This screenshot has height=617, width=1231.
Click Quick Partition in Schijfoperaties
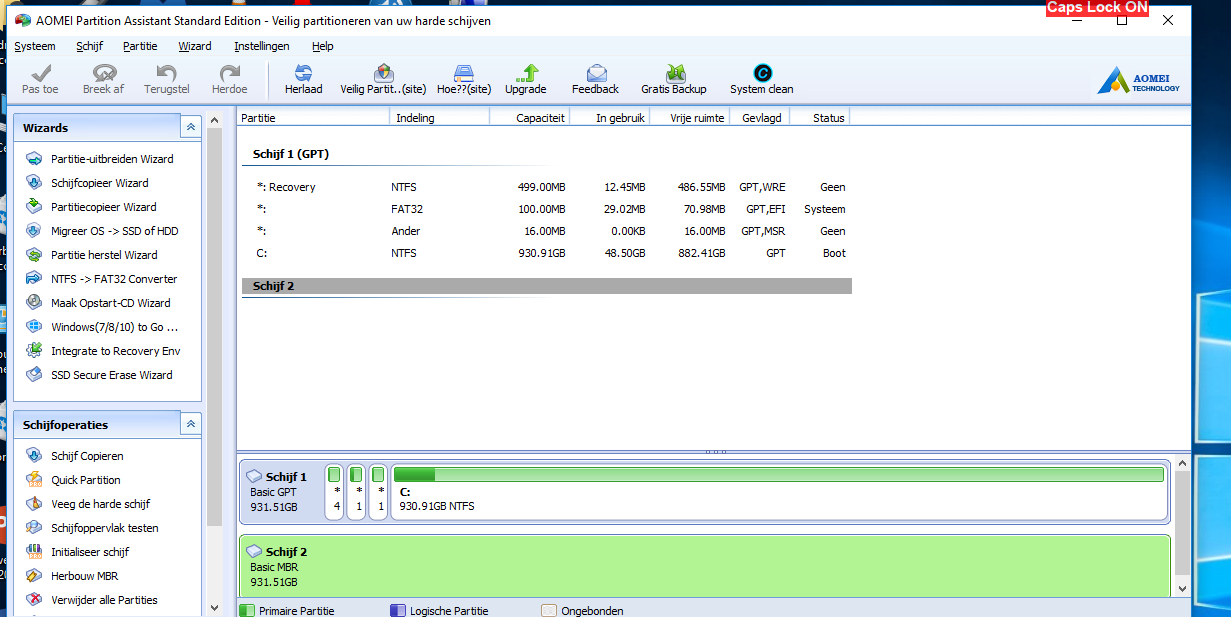tap(85, 480)
